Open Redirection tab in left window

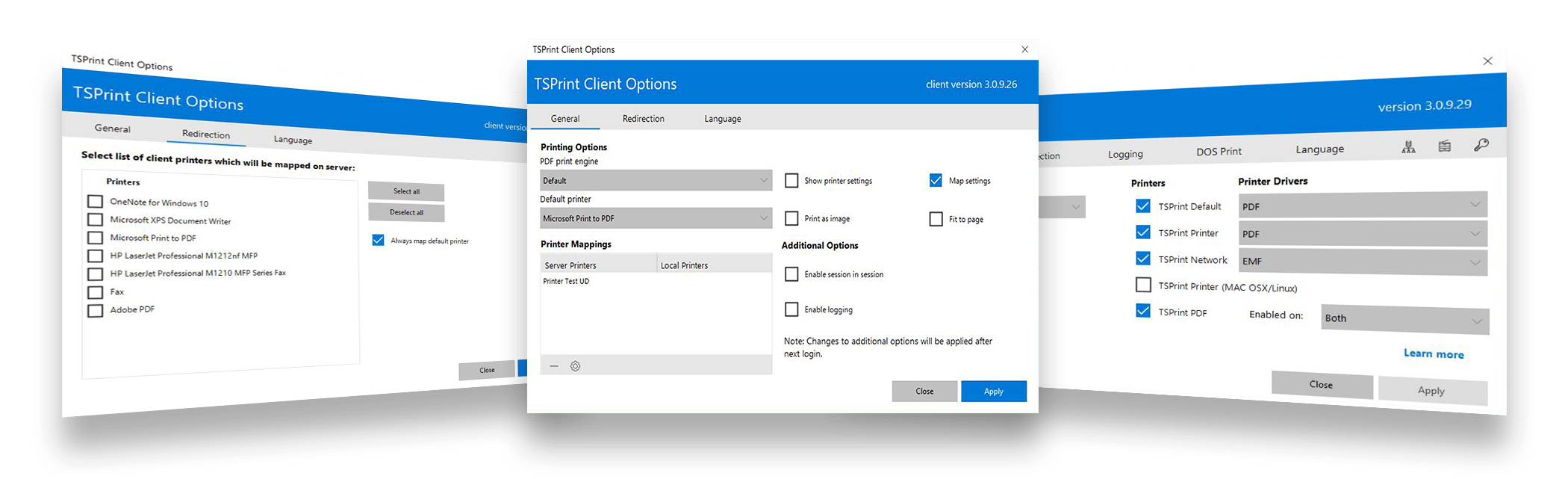coord(206,134)
